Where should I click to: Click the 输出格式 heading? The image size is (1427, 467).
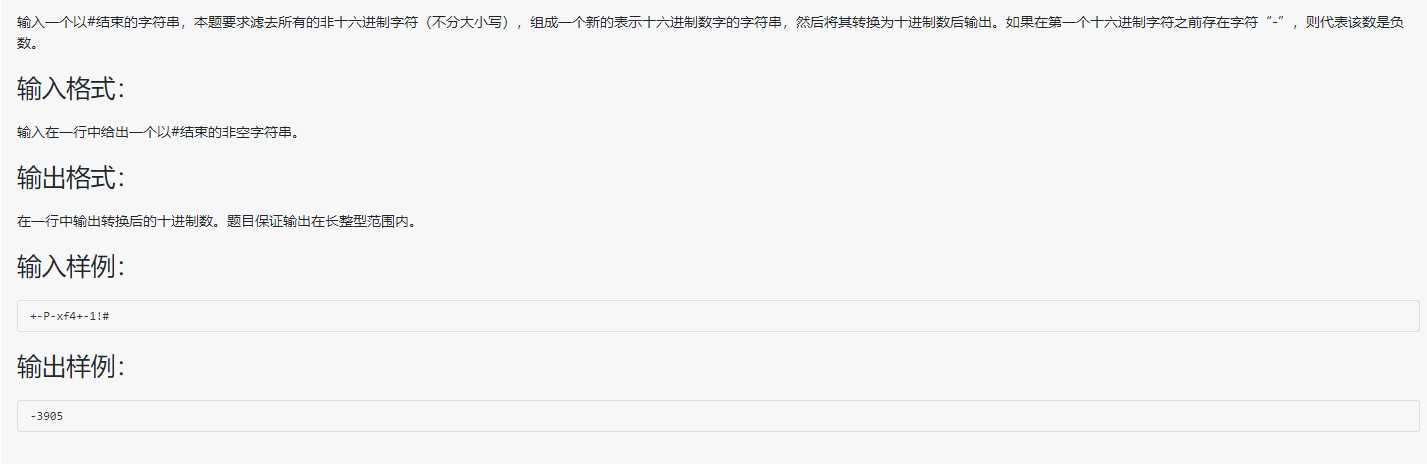(x=71, y=178)
